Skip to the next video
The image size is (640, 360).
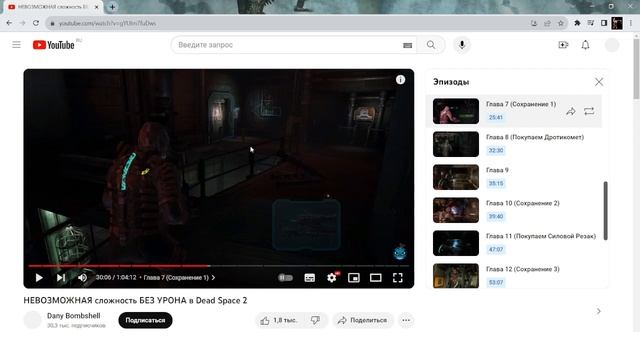pos(61,278)
